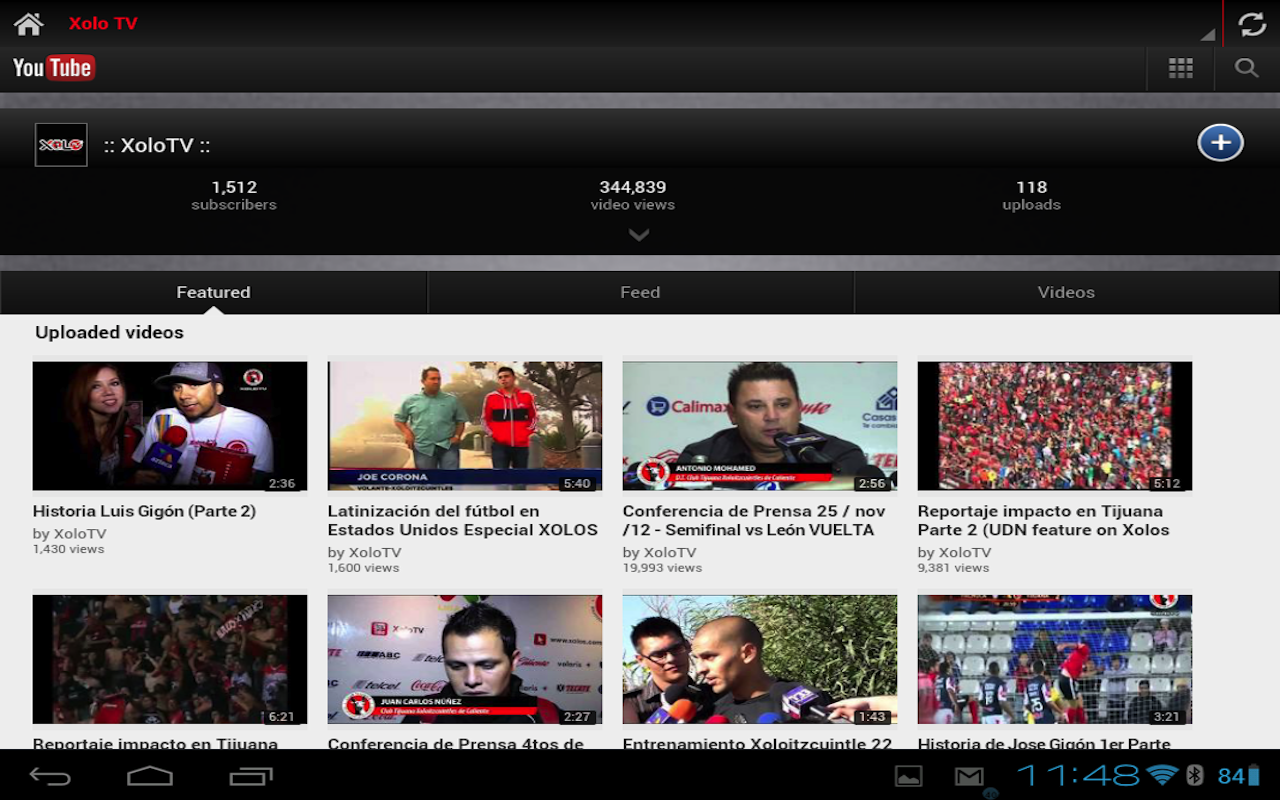Expand channel details with down chevron
Image resolution: width=1280 pixels, height=800 pixels.
pyautogui.click(x=639, y=235)
